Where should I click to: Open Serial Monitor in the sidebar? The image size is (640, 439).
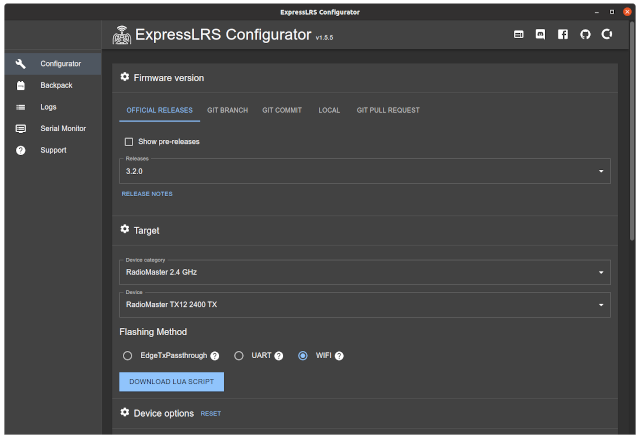coord(53,129)
